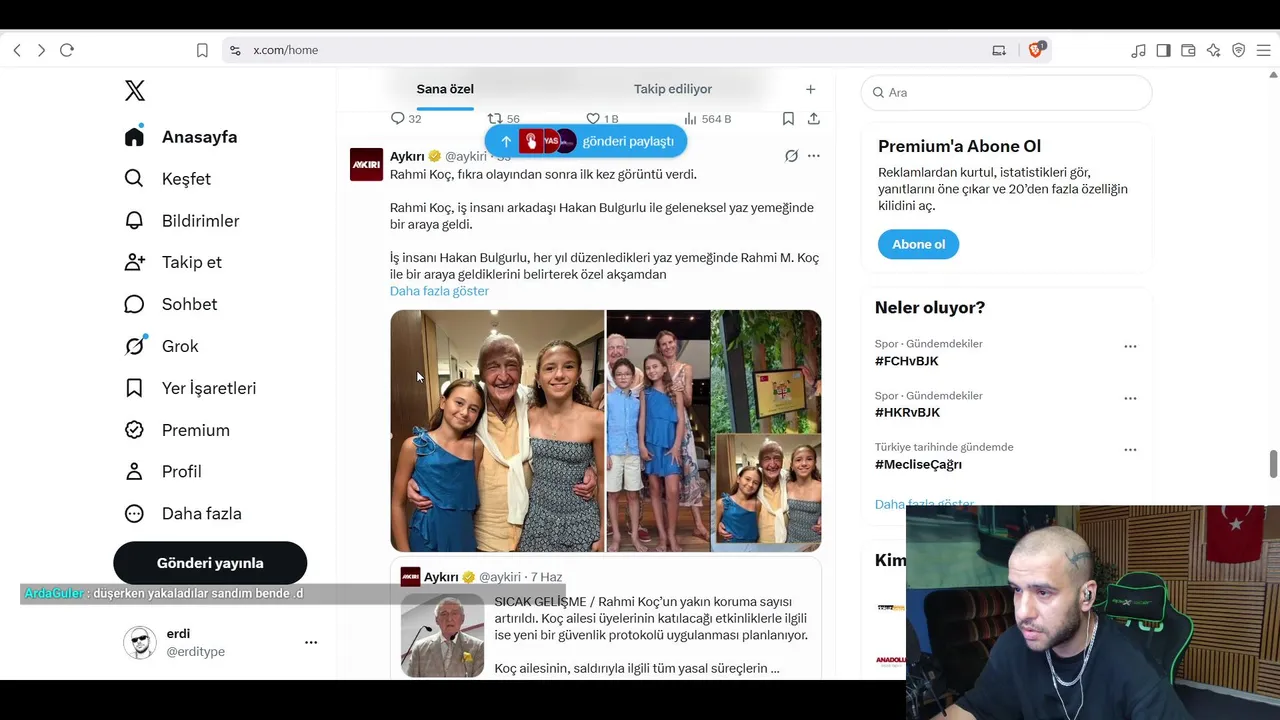Click the plus icon next to timeline tabs

[x=811, y=90]
